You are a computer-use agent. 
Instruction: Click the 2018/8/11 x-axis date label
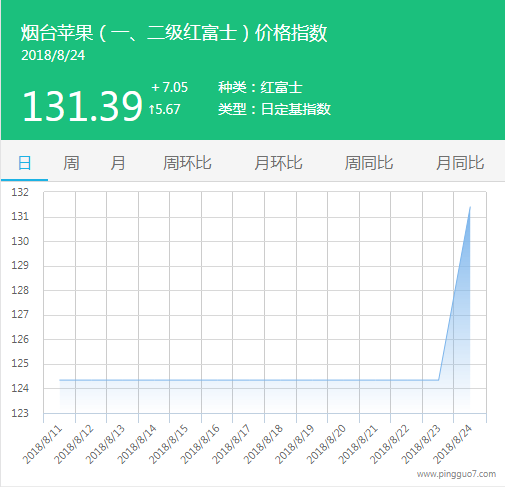43,444
